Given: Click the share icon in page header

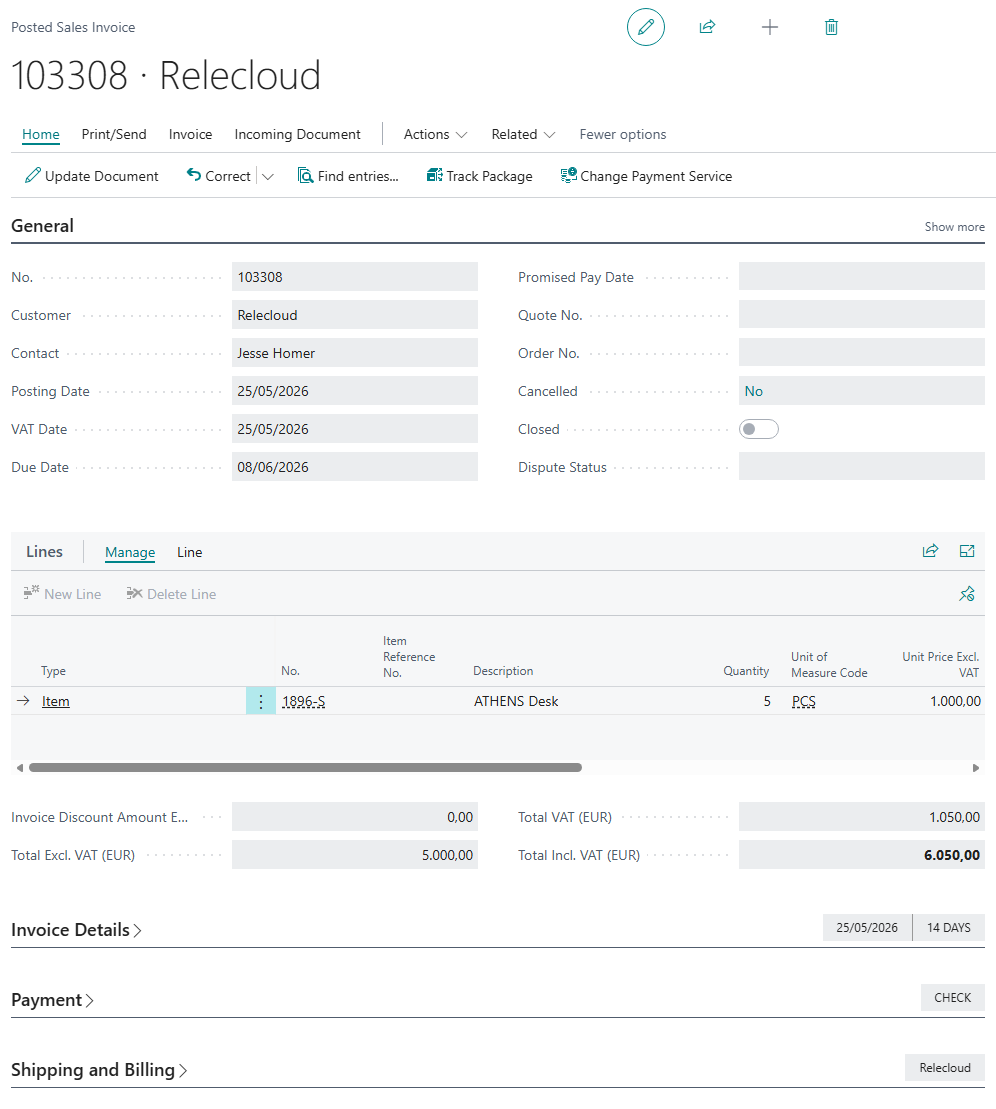Looking at the screenshot, I should tap(707, 28).
